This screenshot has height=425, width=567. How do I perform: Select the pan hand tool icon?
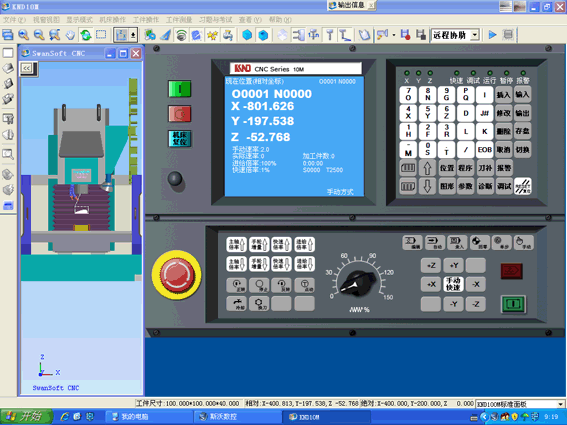pyautogui.click(x=70, y=35)
